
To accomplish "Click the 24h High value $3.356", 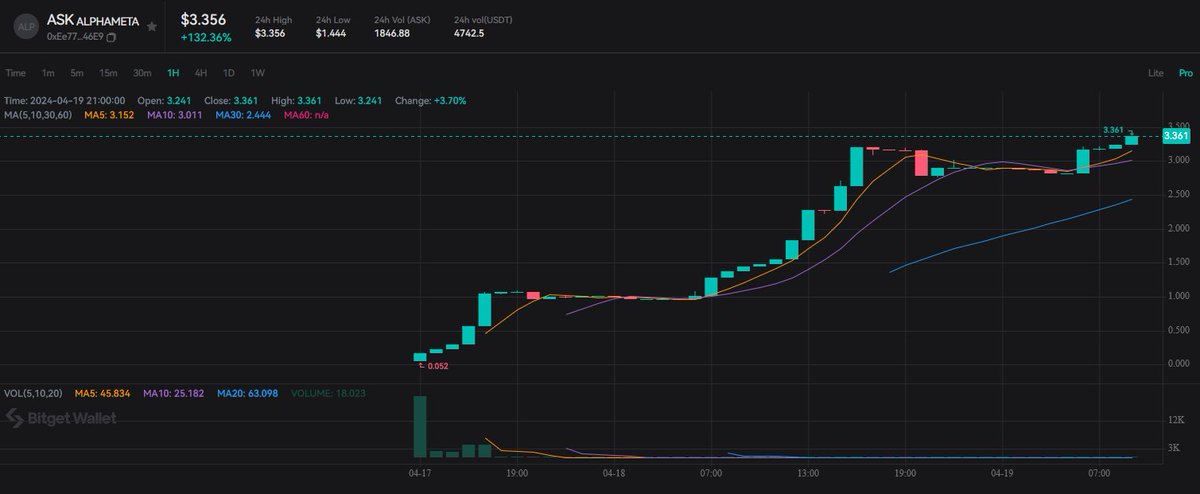I will [x=270, y=33].
